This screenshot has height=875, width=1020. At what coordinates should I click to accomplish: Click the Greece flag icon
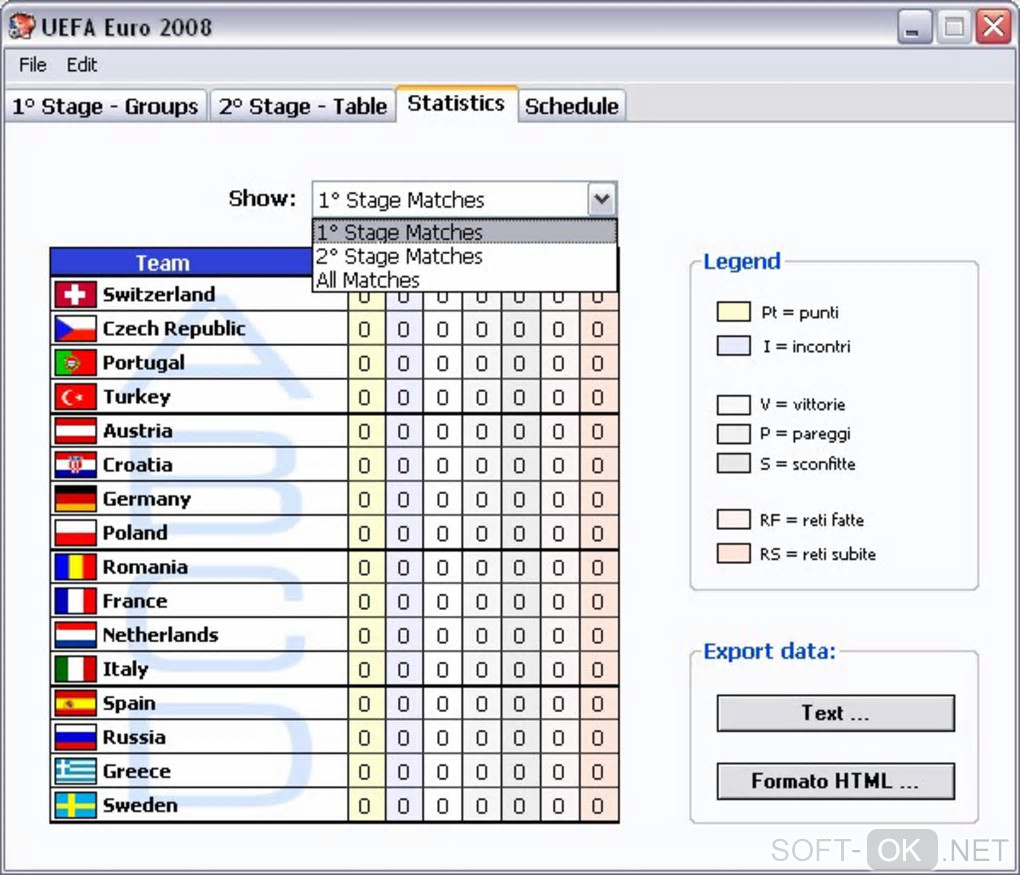75,771
